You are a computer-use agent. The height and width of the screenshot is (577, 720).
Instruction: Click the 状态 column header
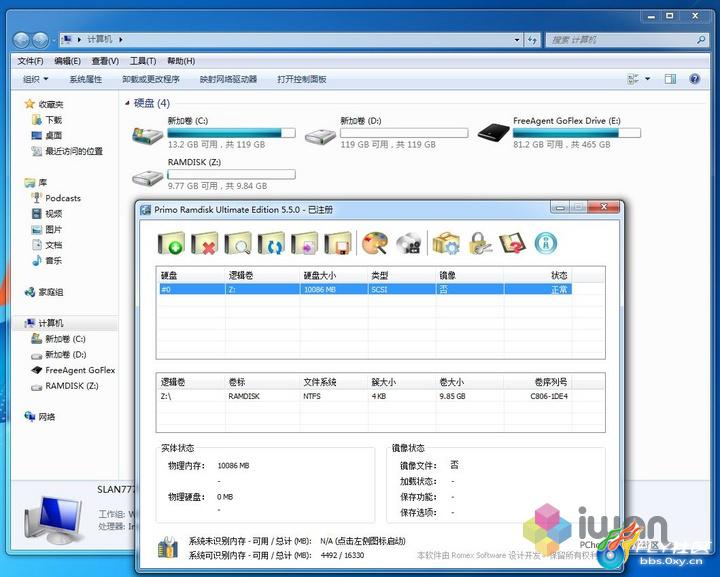click(x=538, y=275)
